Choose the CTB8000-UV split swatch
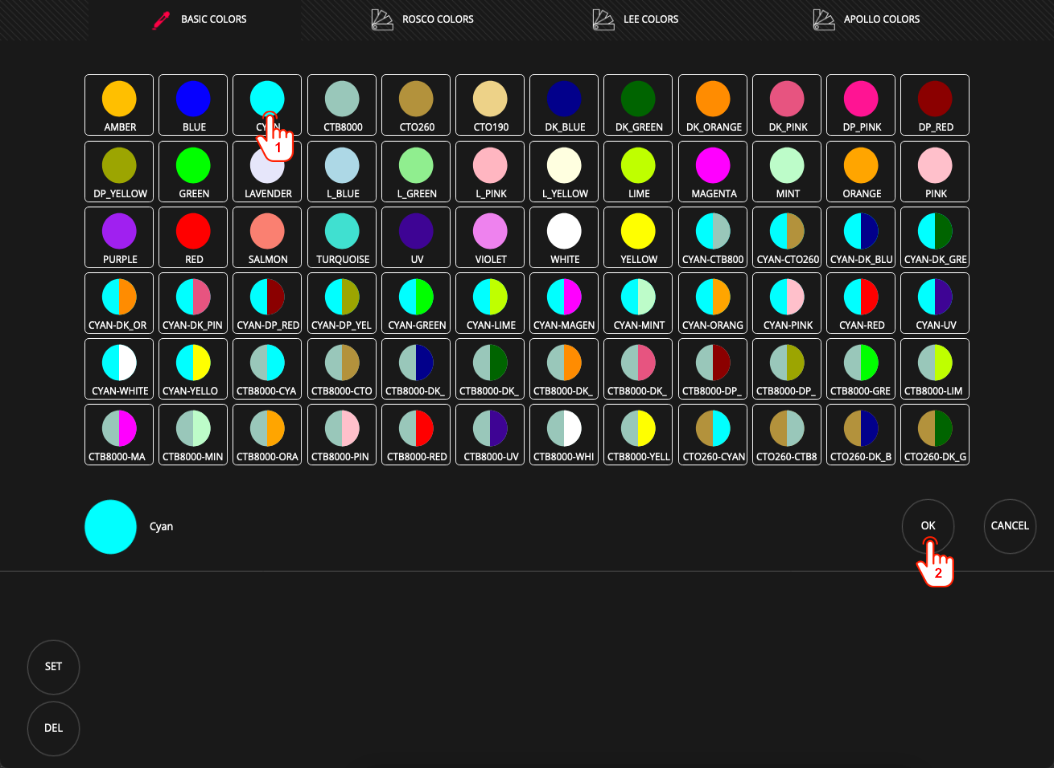The height and width of the screenshot is (768, 1054). [489, 435]
